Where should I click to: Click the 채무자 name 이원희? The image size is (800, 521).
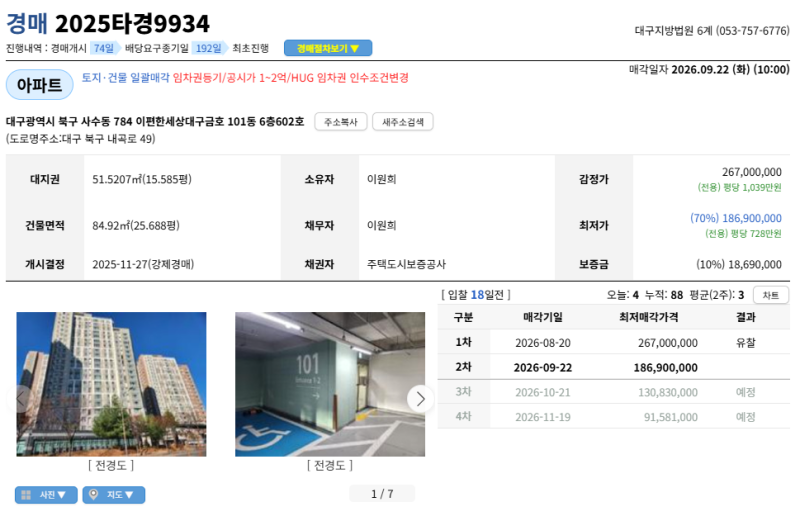click(382, 226)
